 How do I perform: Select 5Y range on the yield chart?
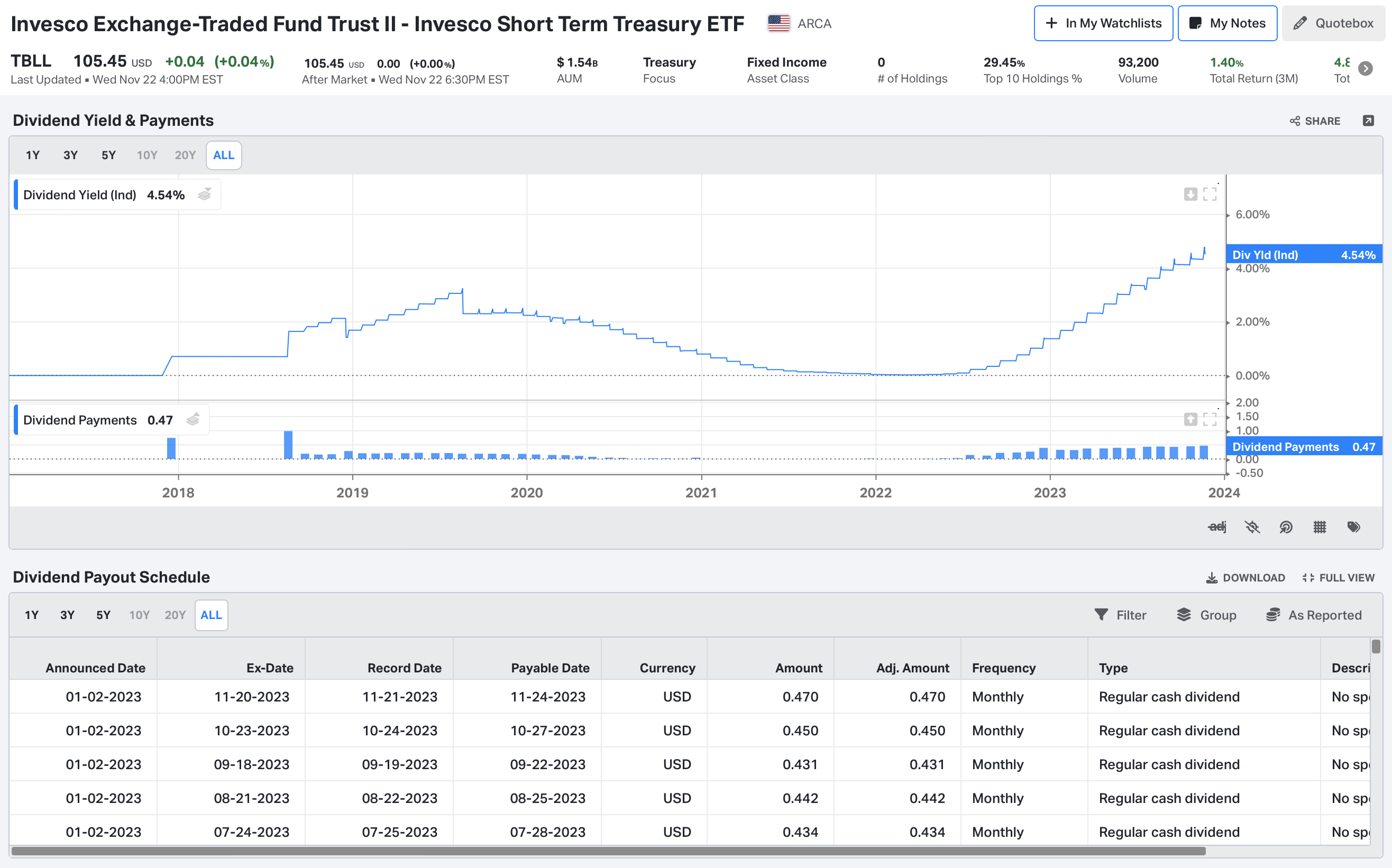click(108, 155)
